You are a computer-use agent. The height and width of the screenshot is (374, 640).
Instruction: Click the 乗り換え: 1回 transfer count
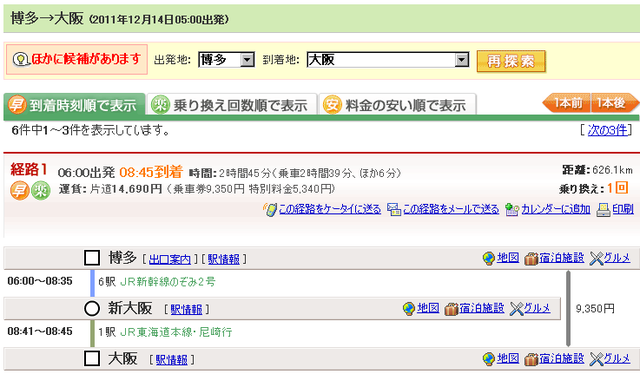pos(593,188)
